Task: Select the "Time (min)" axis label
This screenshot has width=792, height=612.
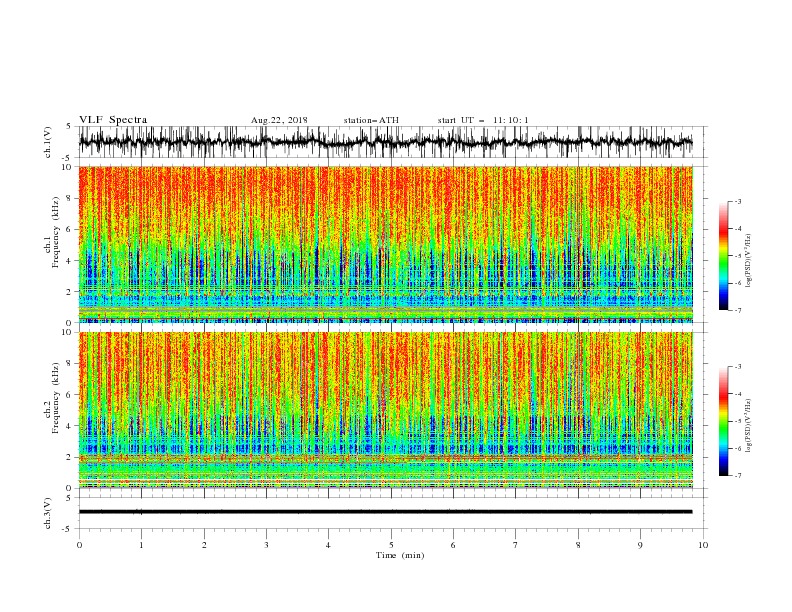Action: point(400,555)
